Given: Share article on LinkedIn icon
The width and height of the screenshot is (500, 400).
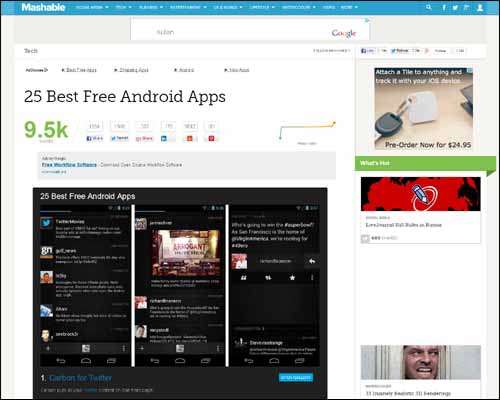Looking at the screenshot, I should tap(168, 138).
